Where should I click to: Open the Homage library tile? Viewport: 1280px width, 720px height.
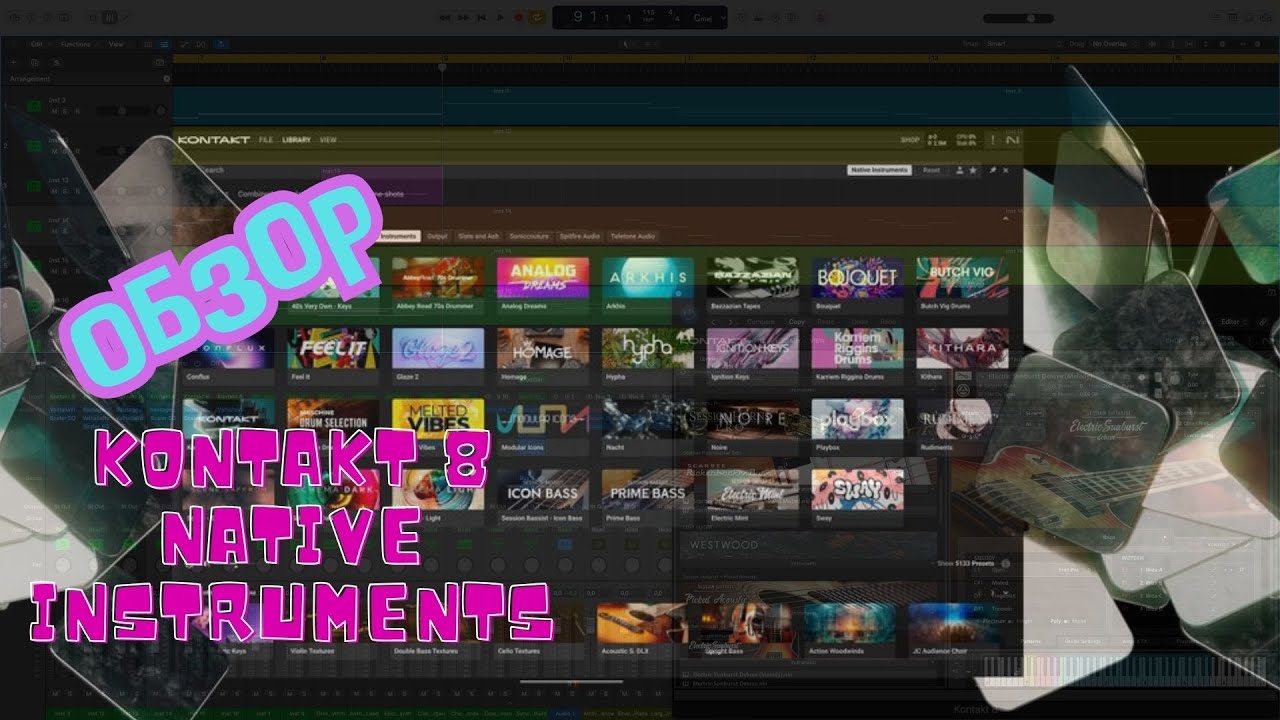coord(543,356)
